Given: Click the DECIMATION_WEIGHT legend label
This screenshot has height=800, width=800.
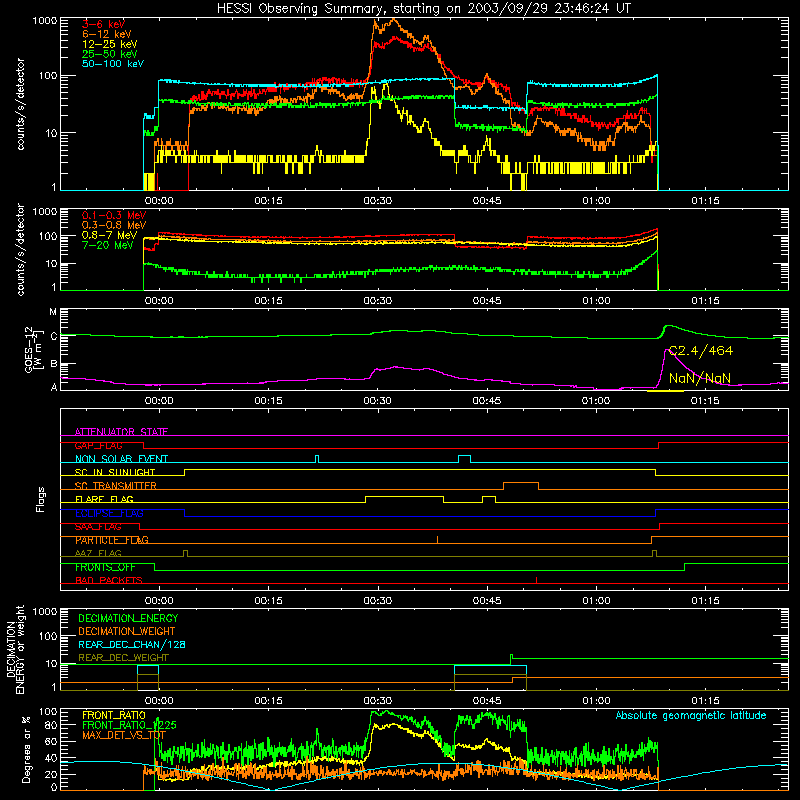Looking at the screenshot, I should tap(127, 631).
